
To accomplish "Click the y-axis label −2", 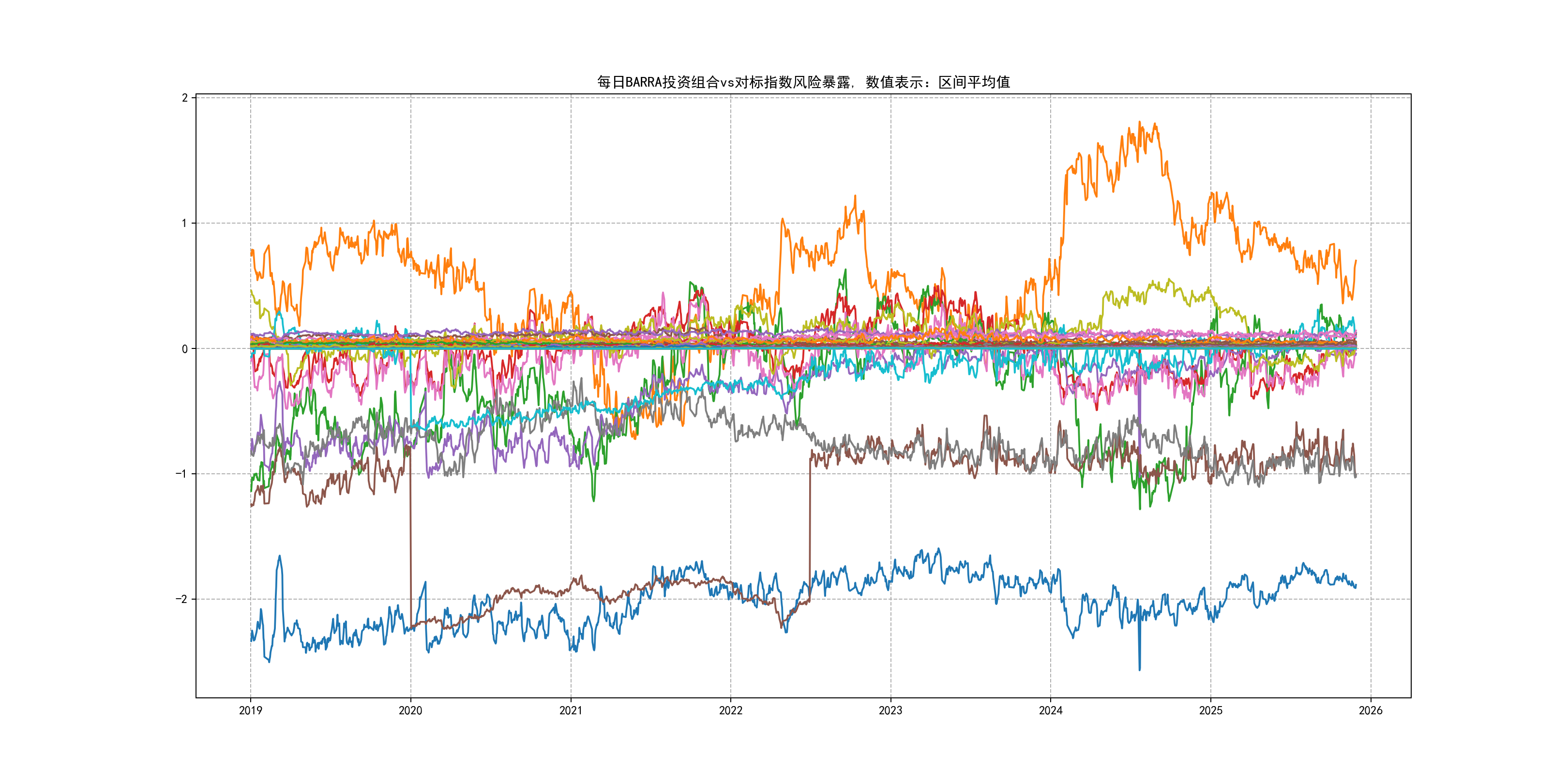I will [x=181, y=599].
